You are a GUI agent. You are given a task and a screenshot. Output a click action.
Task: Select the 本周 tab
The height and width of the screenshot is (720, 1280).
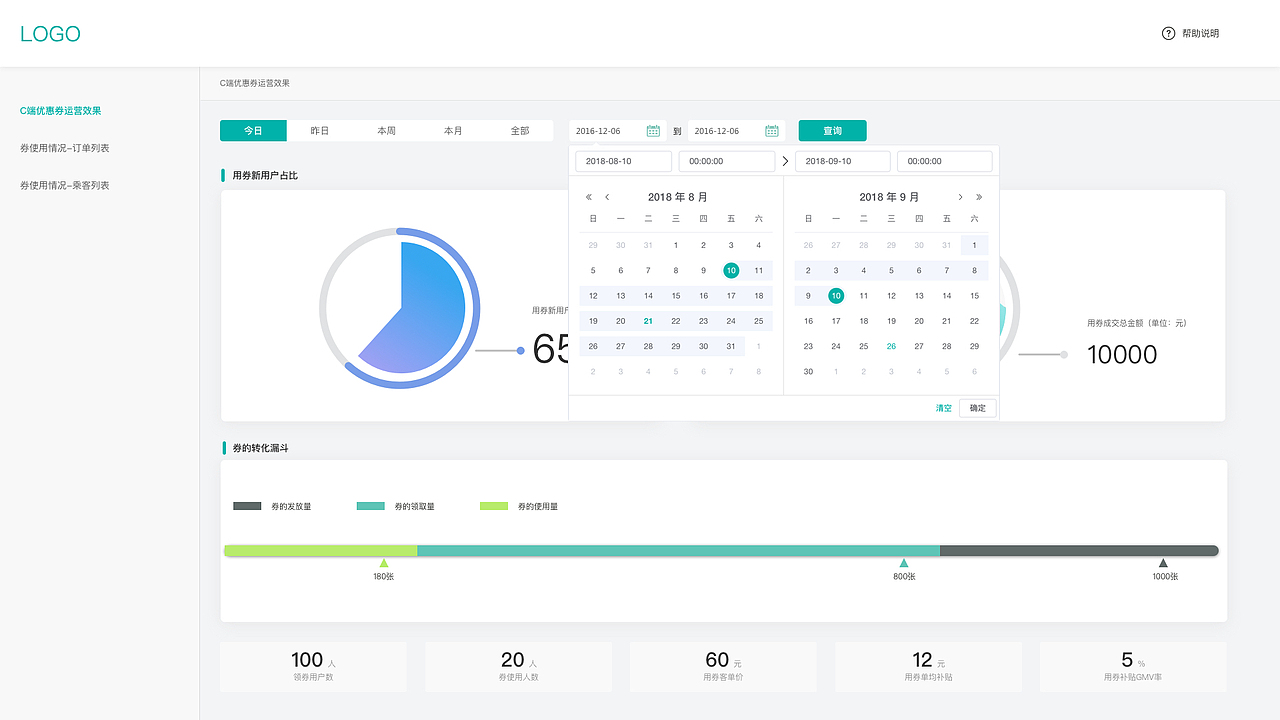click(x=386, y=131)
